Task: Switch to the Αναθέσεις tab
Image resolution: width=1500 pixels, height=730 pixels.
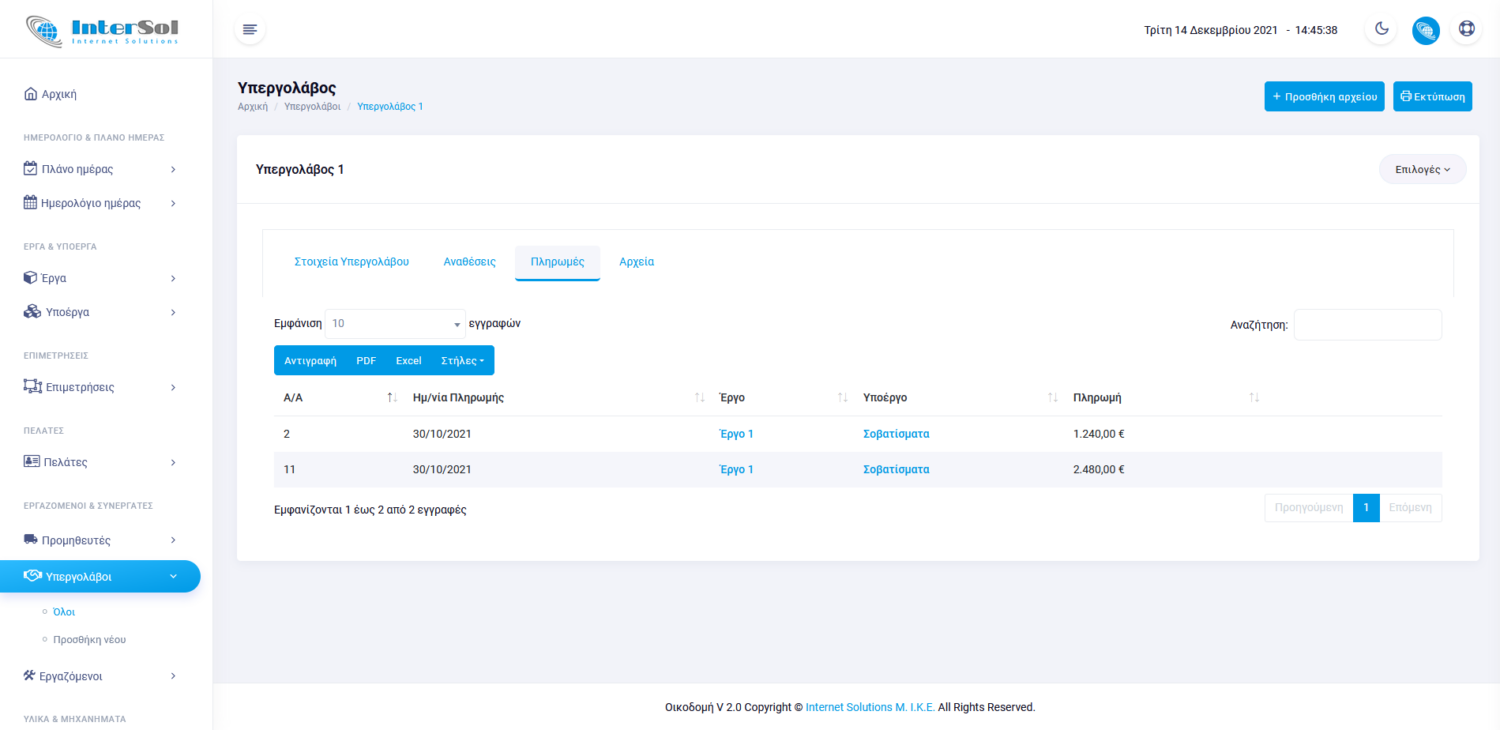Action: [469, 262]
